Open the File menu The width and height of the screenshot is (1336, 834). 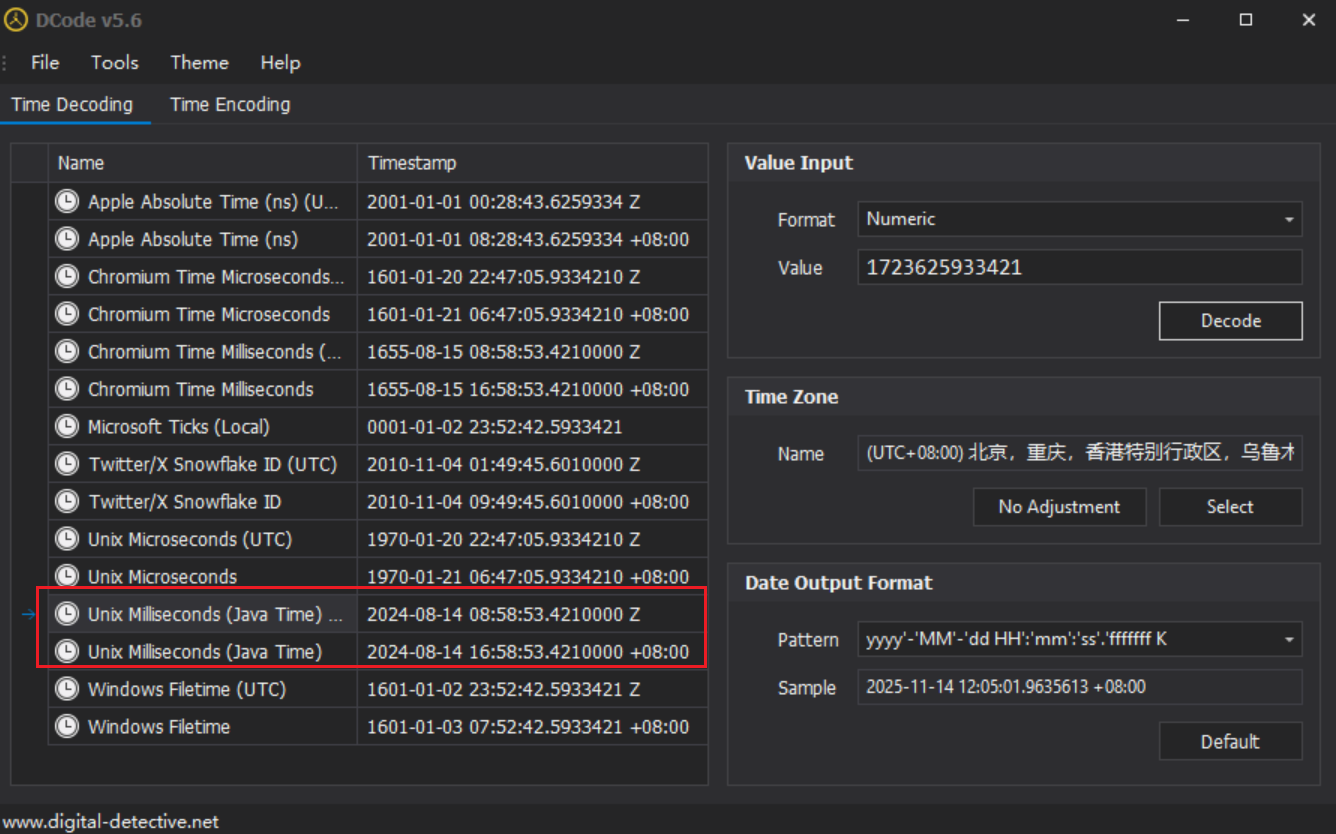click(45, 62)
